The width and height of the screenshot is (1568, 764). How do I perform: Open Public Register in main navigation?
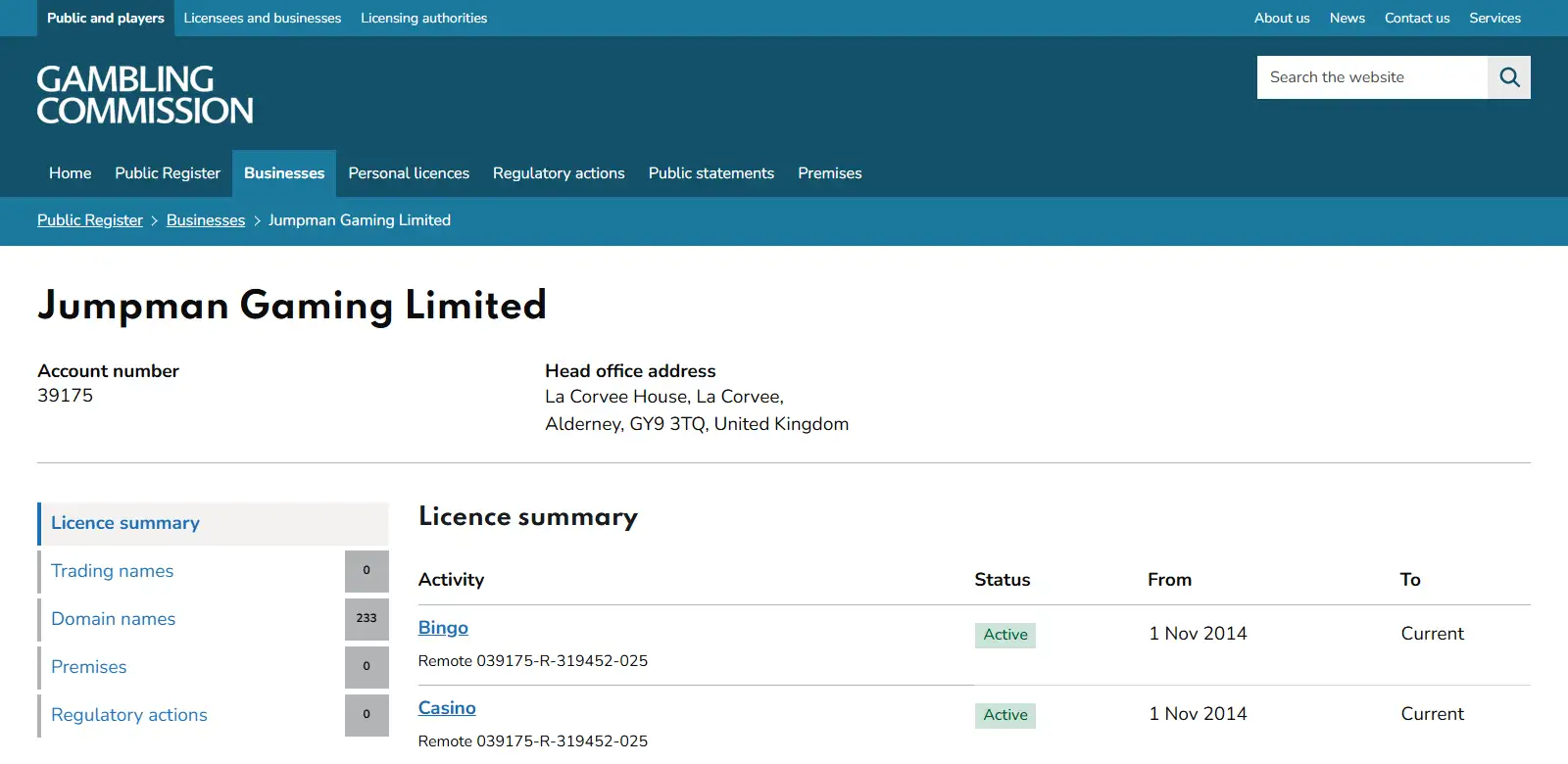[168, 173]
